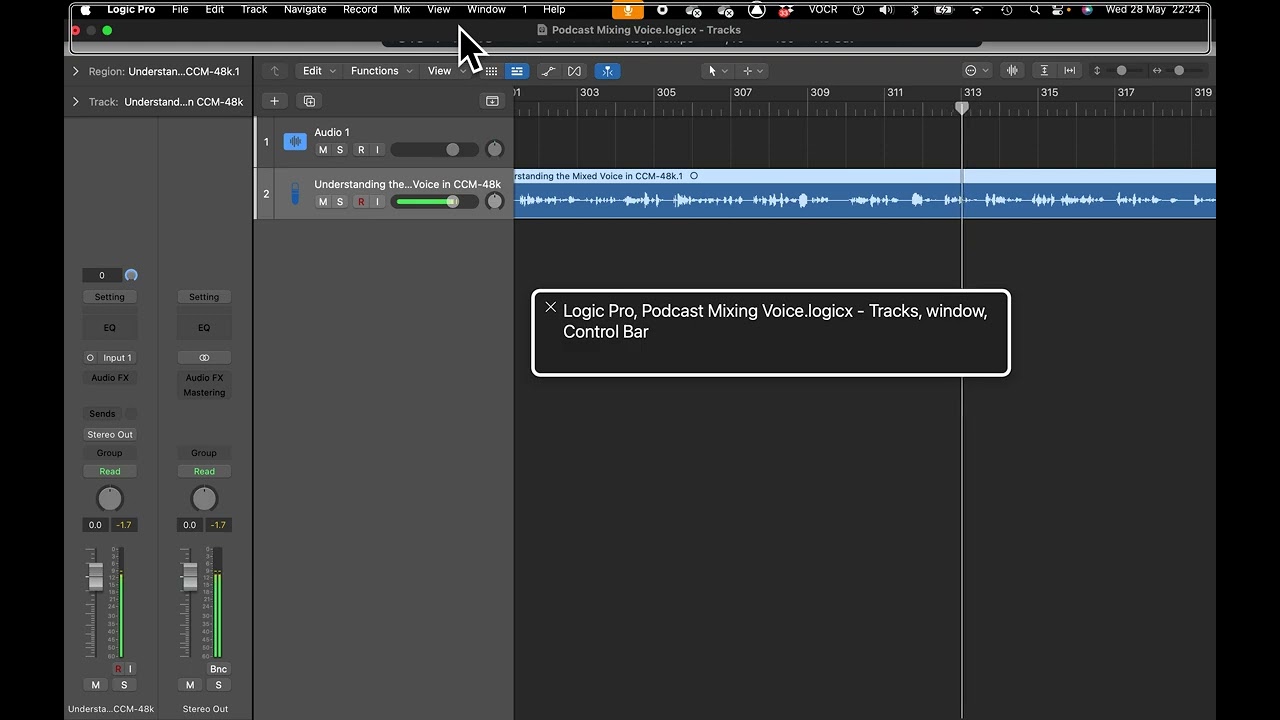This screenshot has width=1280, height=720.
Task: Expand the Region inspector disclosure triangle
Action: coord(75,72)
